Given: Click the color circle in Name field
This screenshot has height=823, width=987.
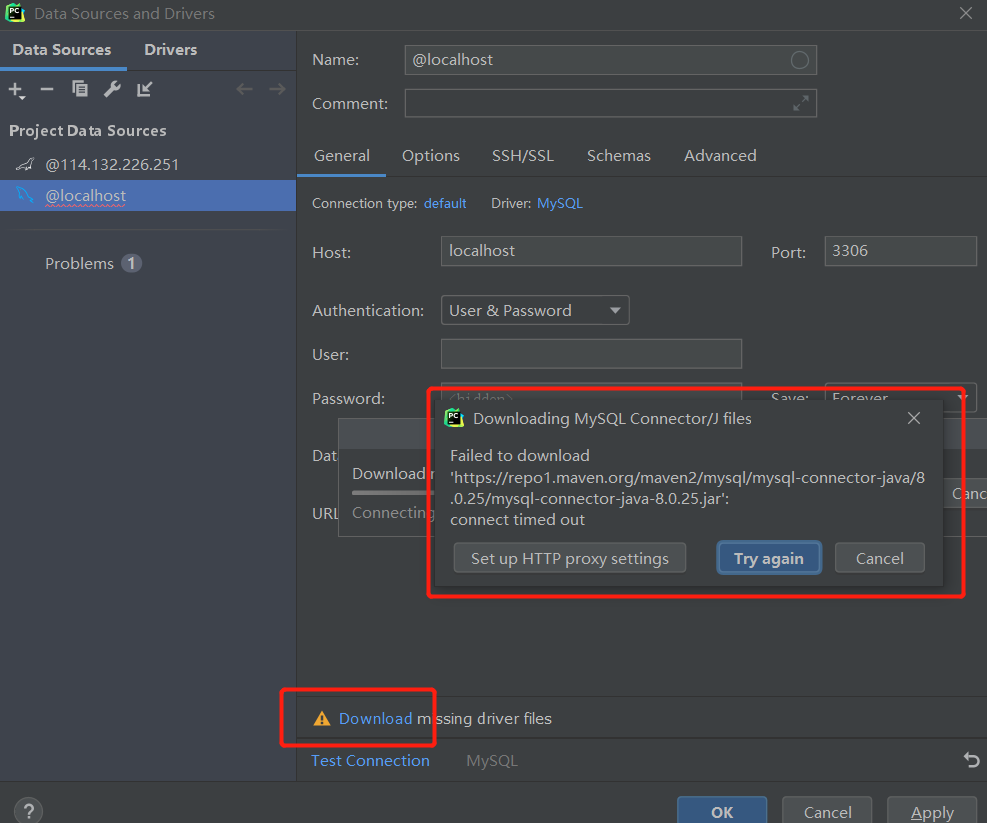Looking at the screenshot, I should tap(799, 60).
